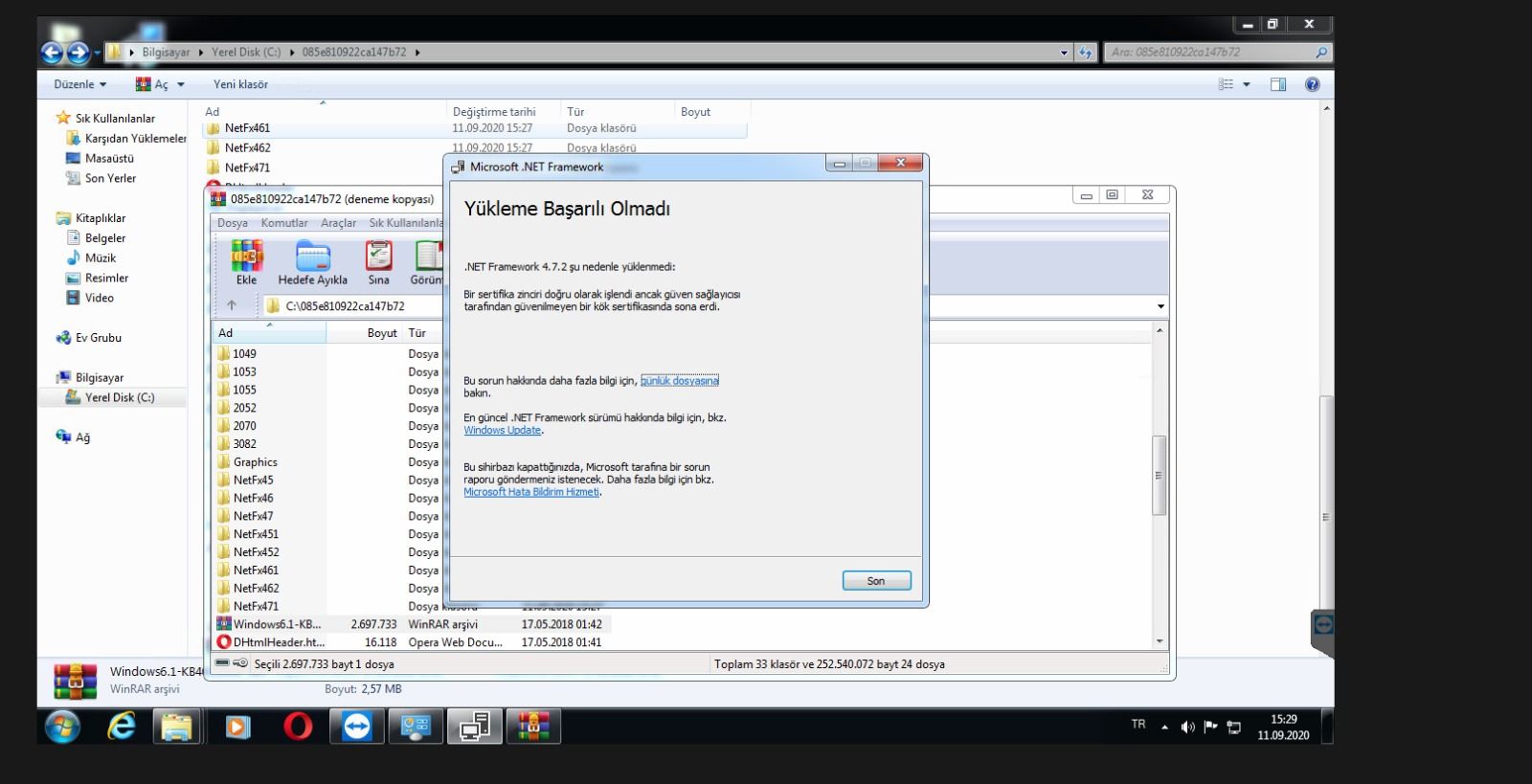Open the Explorer help icon

(1312, 84)
